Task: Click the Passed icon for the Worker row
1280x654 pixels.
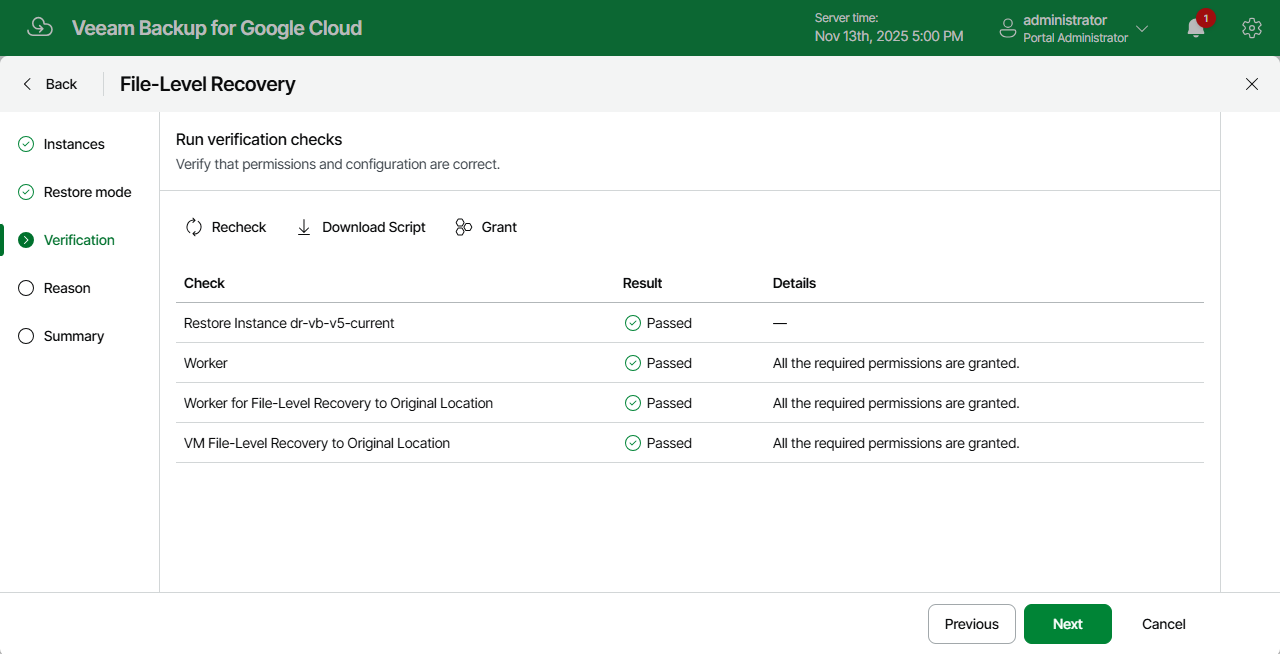Action: coord(632,363)
